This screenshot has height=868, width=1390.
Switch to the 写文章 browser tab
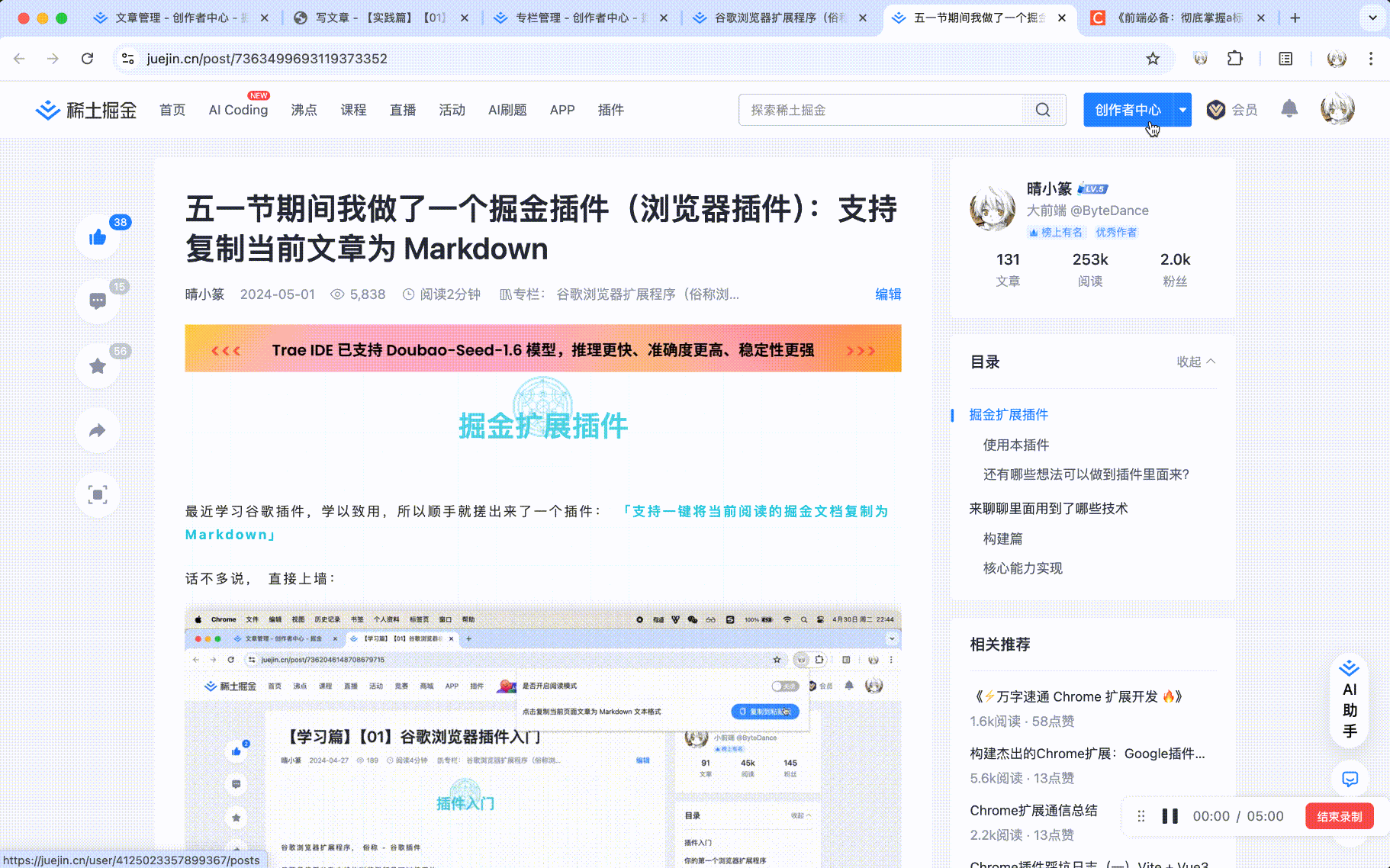point(366,17)
